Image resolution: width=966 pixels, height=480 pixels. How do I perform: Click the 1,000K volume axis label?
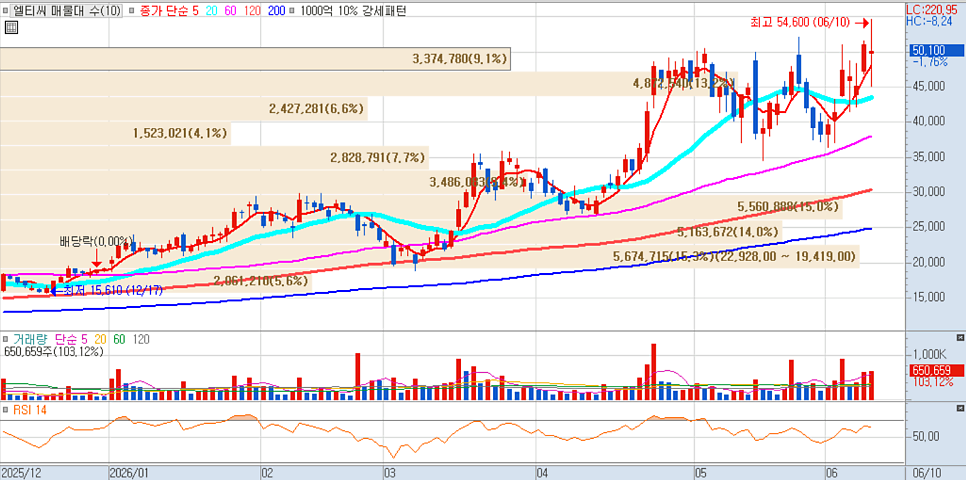pyautogui.click(x=930, y=354)
